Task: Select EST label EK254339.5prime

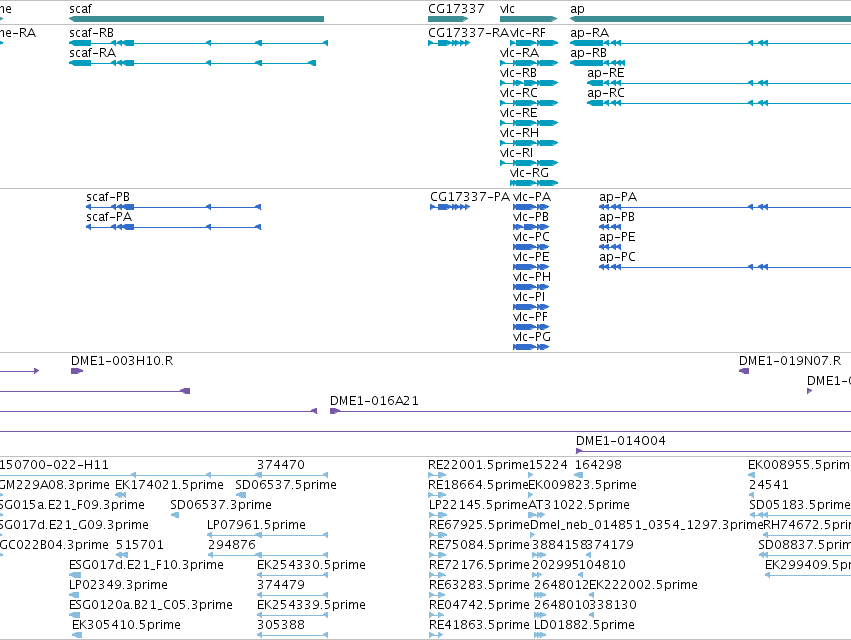Action: click(x=312, y=605)
